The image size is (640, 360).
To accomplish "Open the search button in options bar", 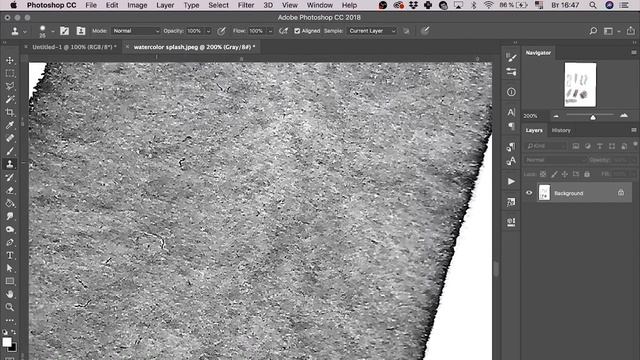I will (593, 31).
